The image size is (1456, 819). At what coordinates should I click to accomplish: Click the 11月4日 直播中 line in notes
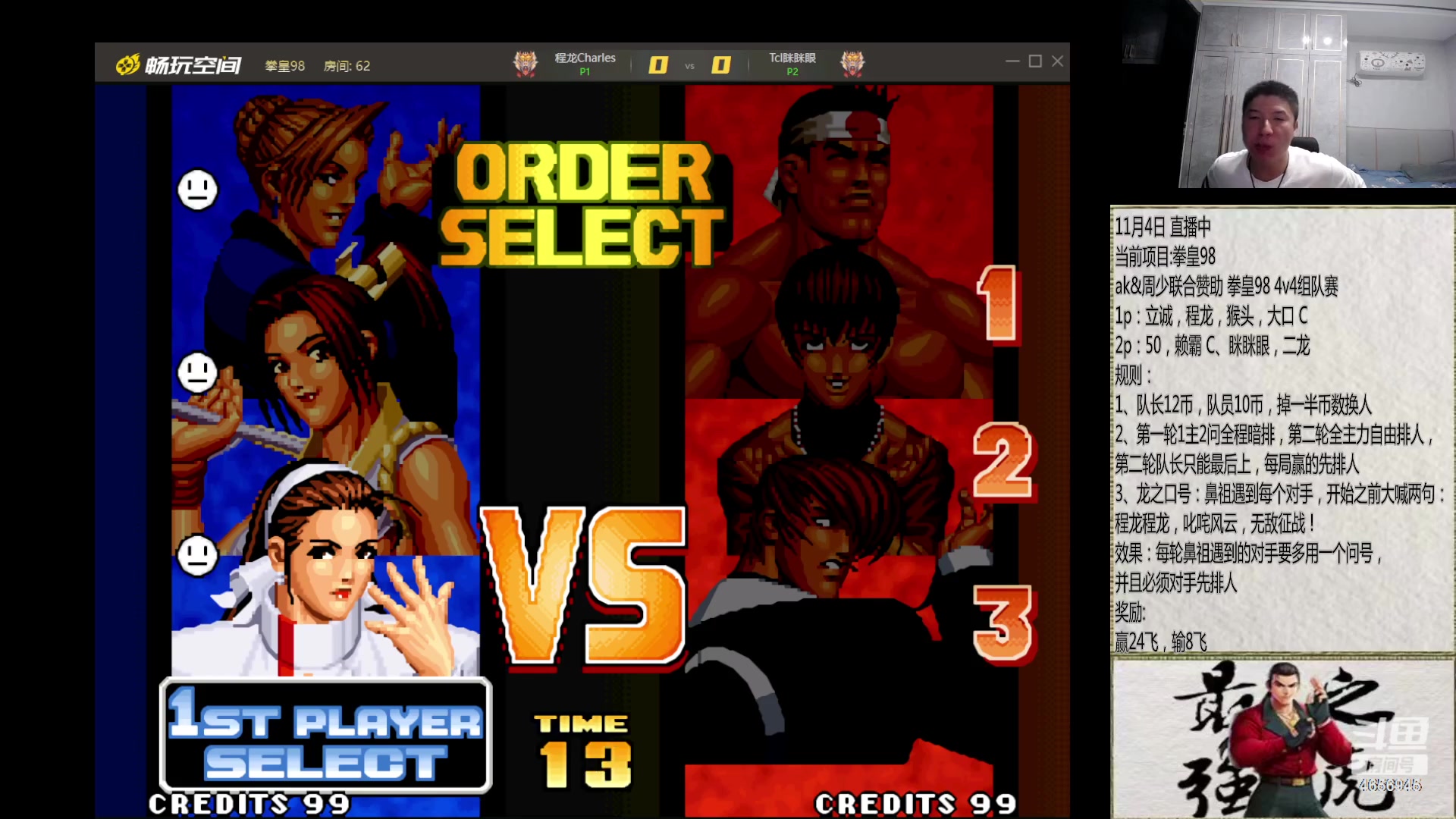[x=1163, y=227]
